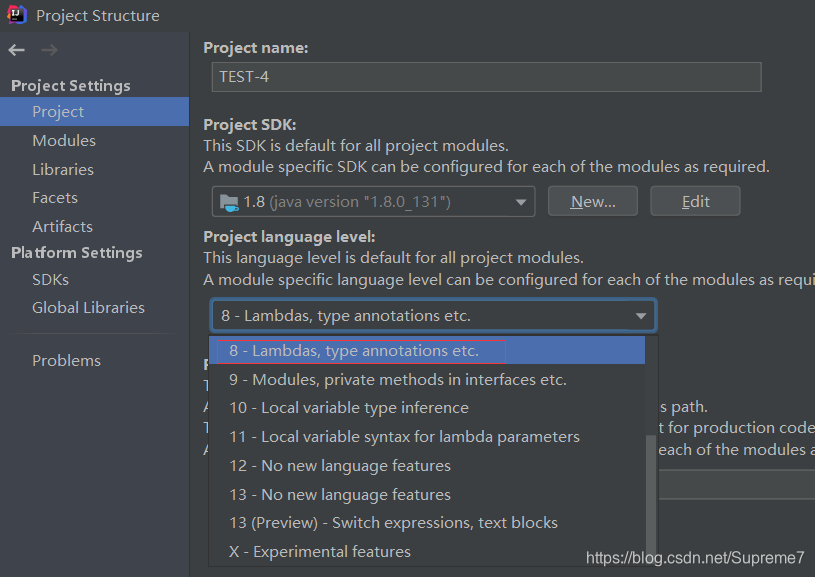This screenshot has width=815, height=577.
Task: Click the Project name text field
Action: coord(486,77)
